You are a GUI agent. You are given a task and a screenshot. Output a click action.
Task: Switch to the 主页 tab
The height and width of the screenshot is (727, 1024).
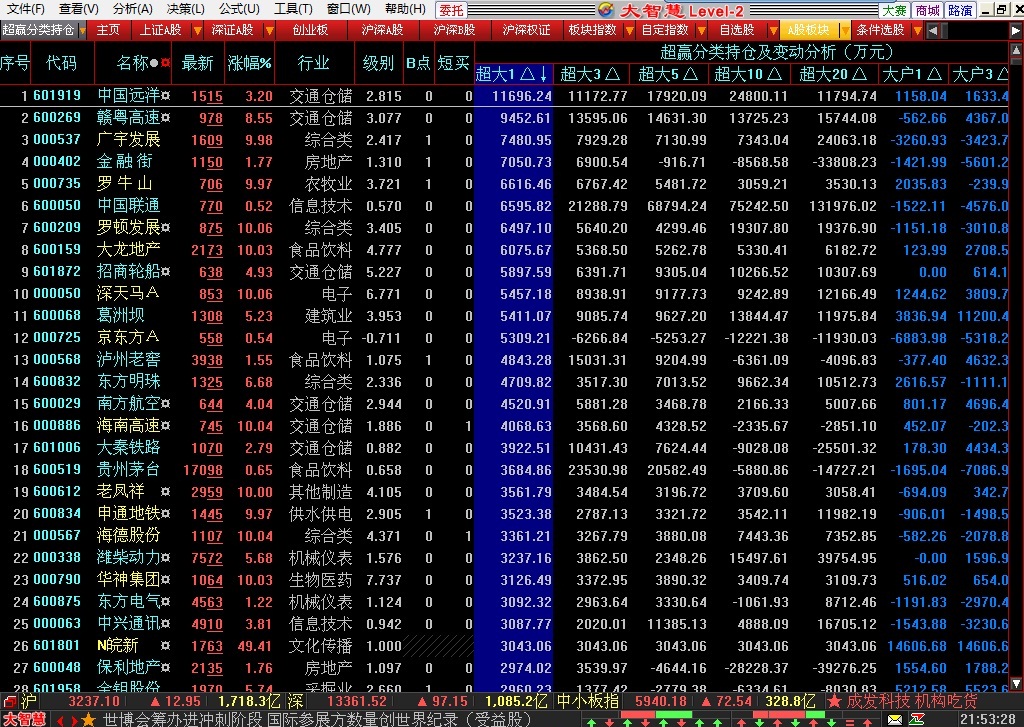click(108, 31)
